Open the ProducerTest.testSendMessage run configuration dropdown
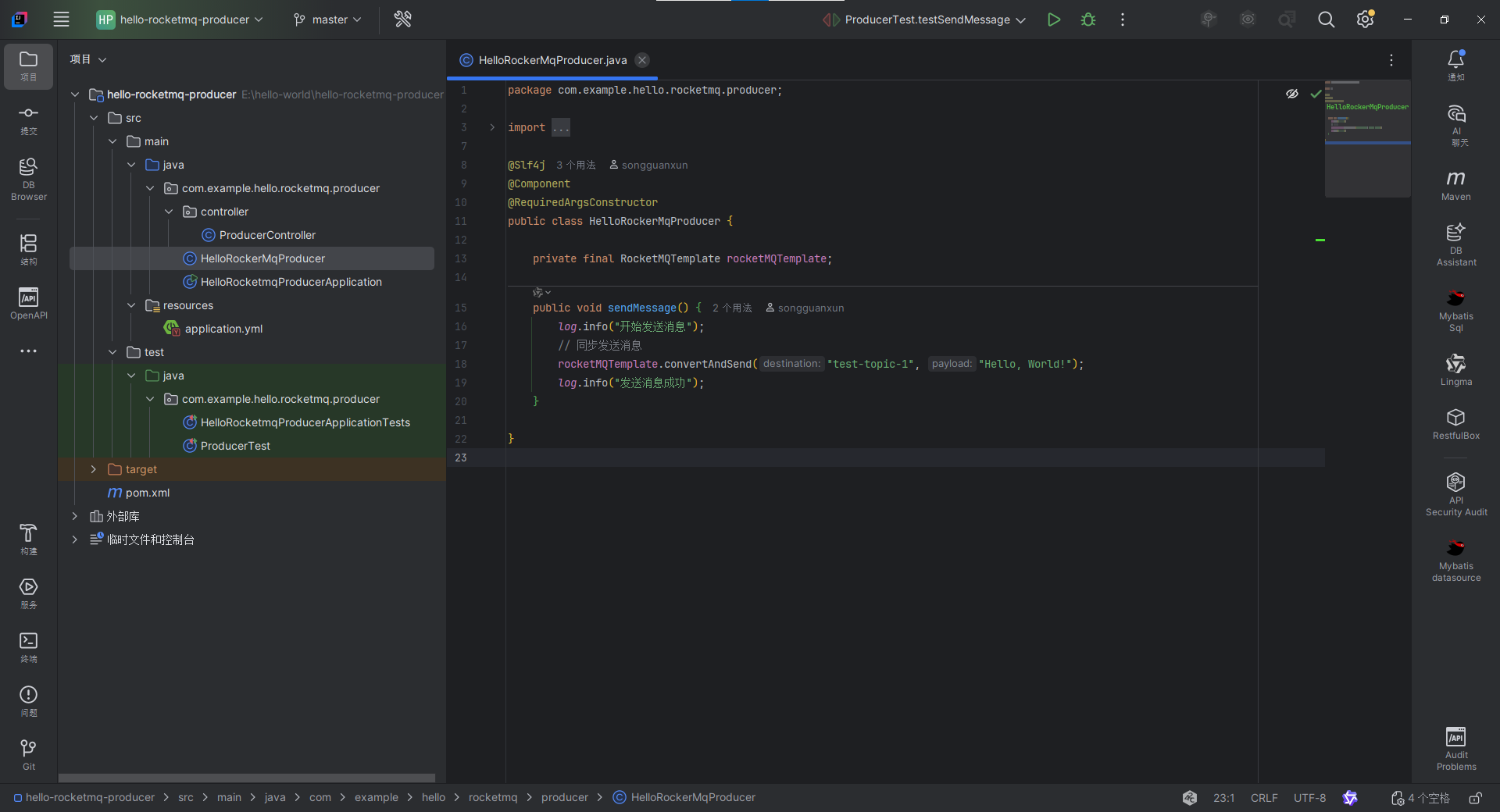This screenshot has width=1500, height=812. point(931,20)
